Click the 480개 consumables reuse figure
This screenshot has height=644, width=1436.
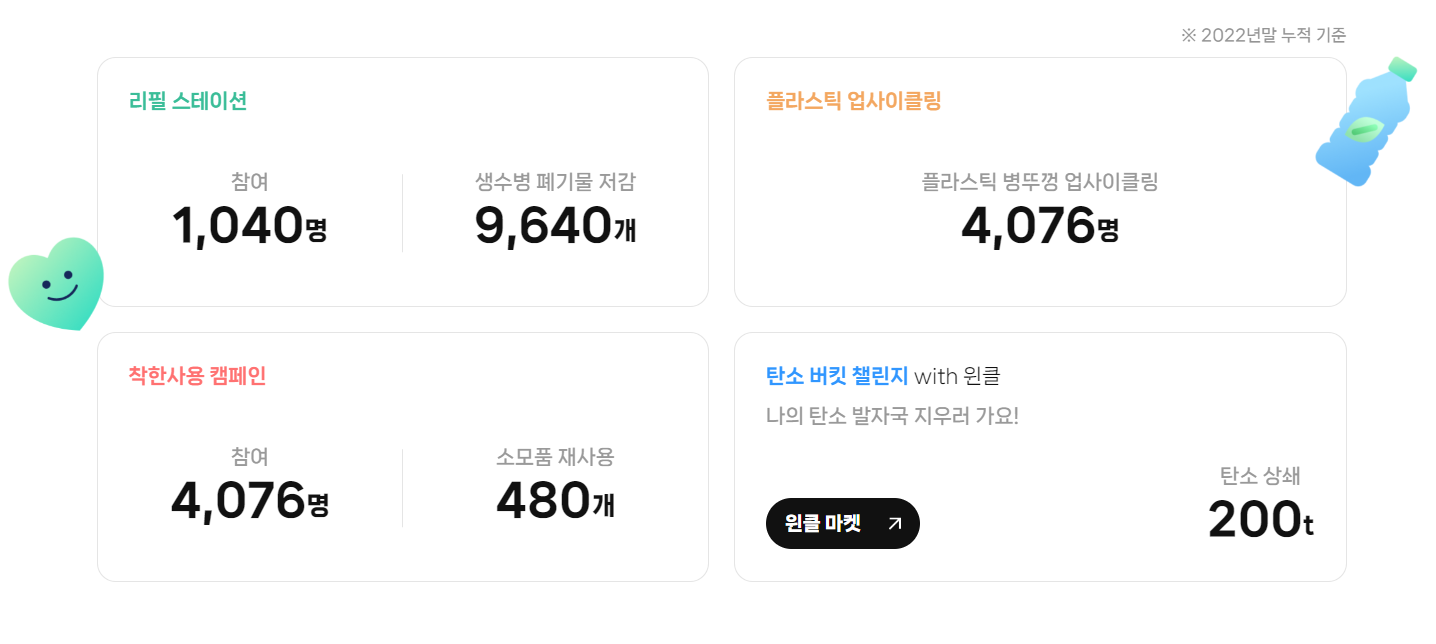(555, 501)
